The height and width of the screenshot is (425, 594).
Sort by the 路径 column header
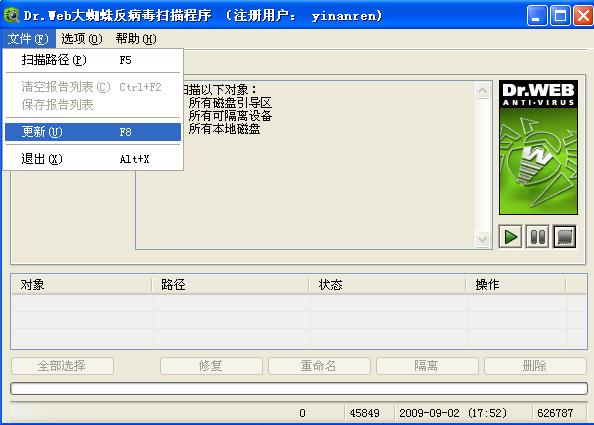click(230, 285)
